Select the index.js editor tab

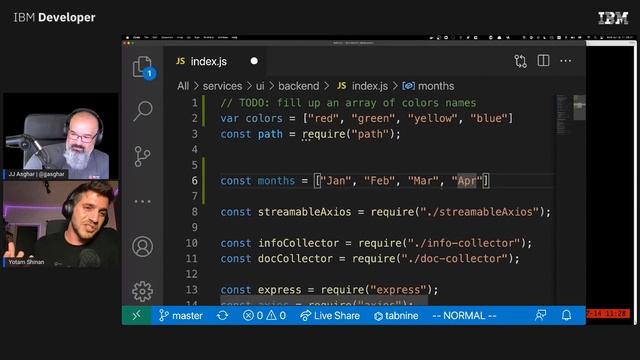tap(215, 61)
